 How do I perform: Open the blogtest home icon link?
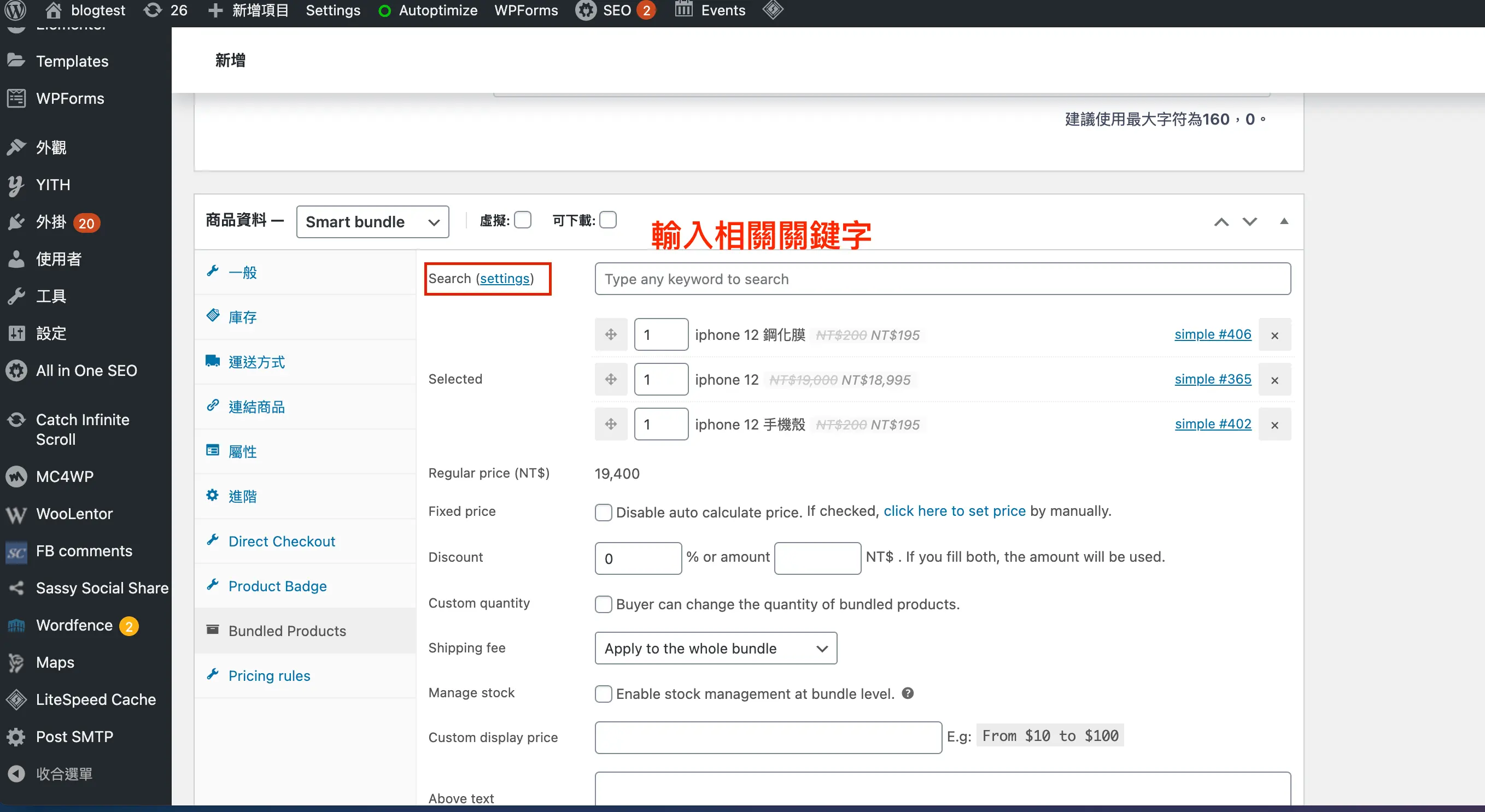pos(54,10)
